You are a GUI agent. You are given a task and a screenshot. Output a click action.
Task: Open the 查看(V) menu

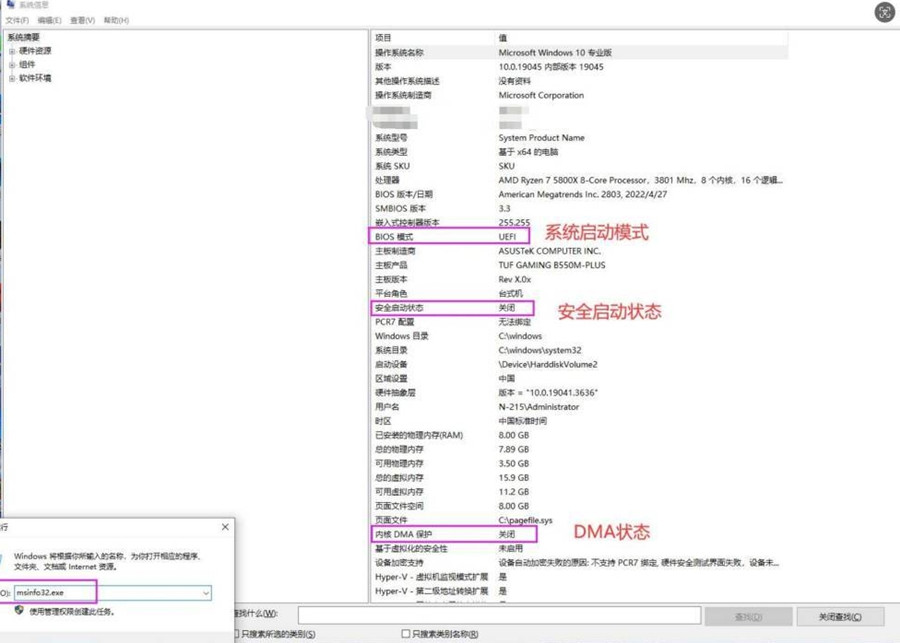[82, 20]
